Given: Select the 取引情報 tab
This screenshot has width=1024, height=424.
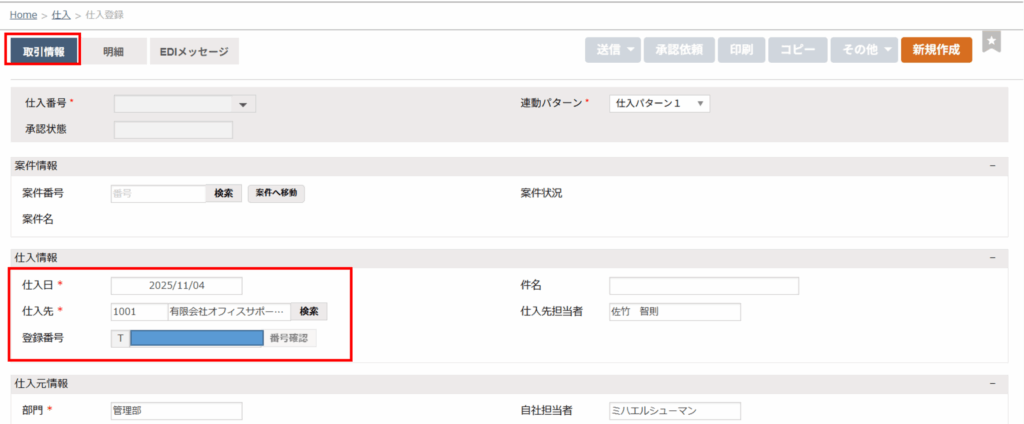Looking at the screenshot, I should pos(44,52).
